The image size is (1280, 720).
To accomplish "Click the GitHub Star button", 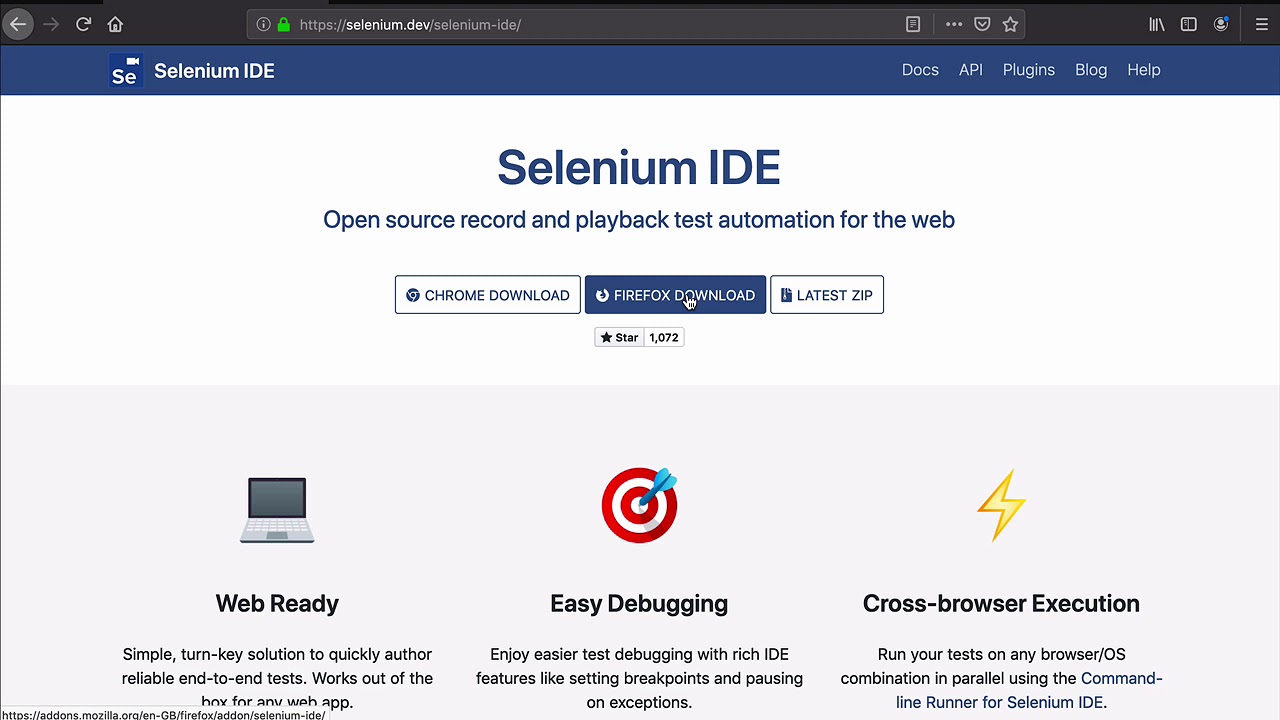I will (619, 337).
